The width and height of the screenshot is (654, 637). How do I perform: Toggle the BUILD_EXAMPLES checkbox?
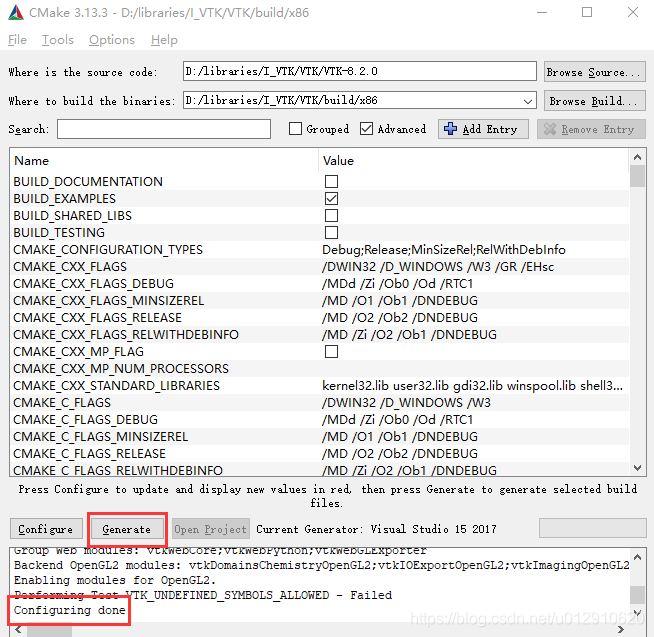pyautogui.click(x=331, y=199)
